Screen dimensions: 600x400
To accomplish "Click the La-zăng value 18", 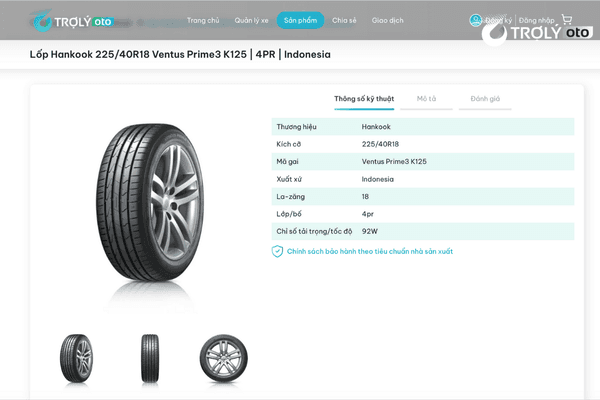I will click(x=365, y=197).
